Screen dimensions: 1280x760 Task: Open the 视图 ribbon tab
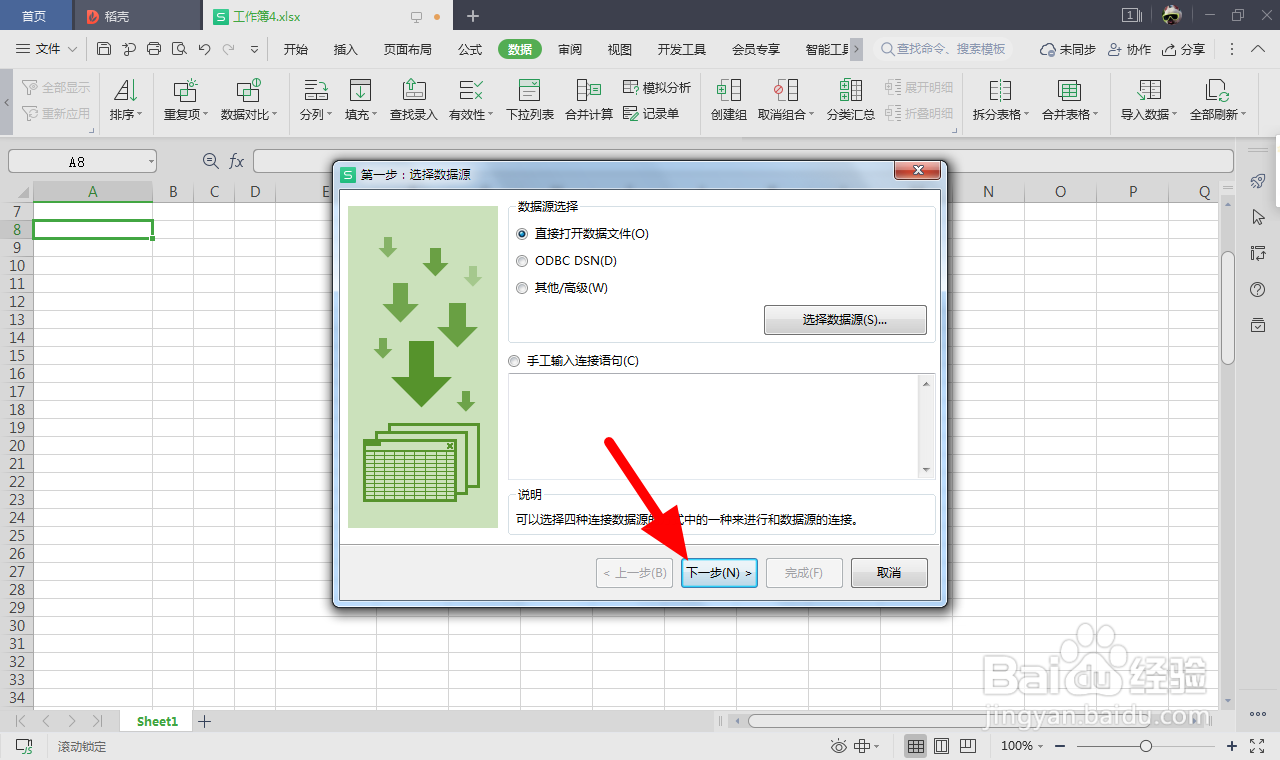[619, 47]
